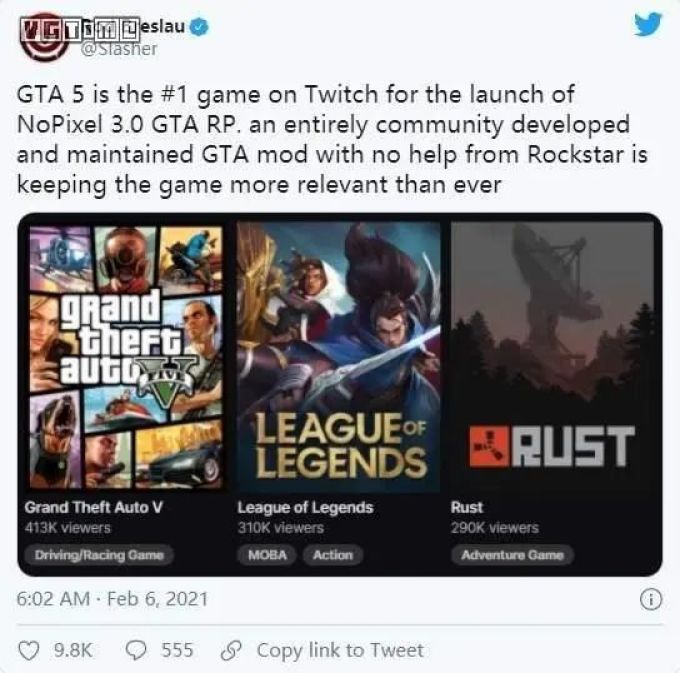Open the Grand Theft Auto V cover art
This screenshot has width=680, height=673.
pos(126,356)
